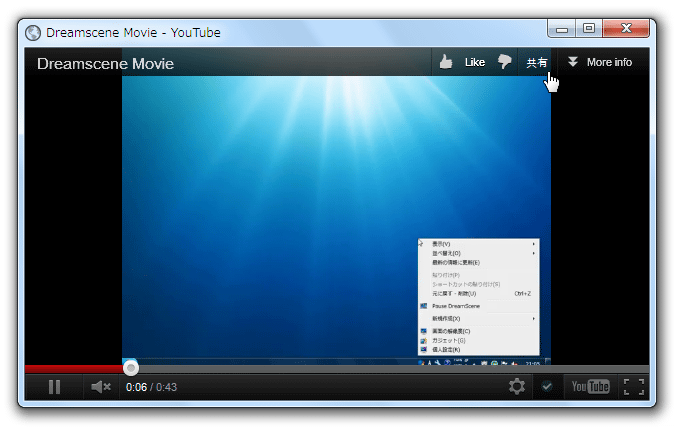Click the More info text
This screenshot has height=430, width=679.
point(609,62)
